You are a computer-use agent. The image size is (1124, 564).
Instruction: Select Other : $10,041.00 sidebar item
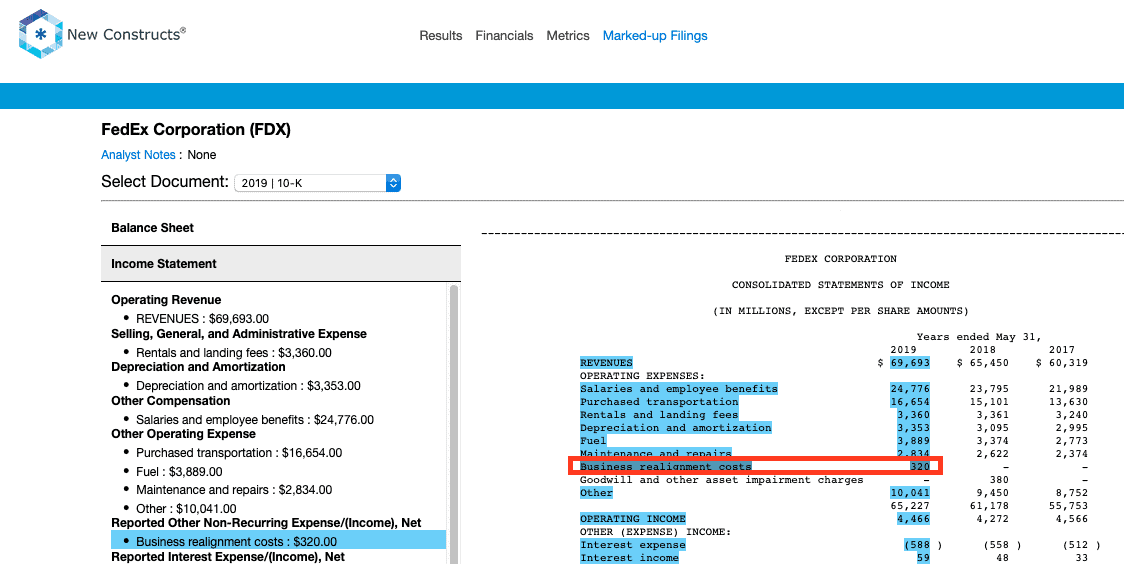tap(186, 509)
